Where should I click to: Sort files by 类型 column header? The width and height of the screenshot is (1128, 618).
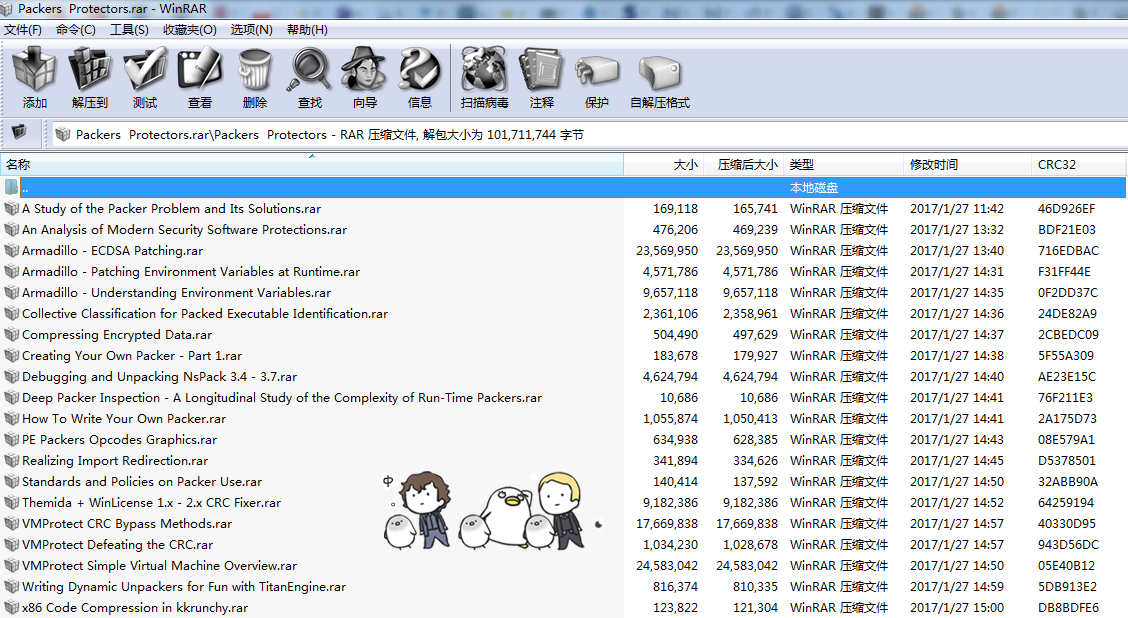[844, 165]
